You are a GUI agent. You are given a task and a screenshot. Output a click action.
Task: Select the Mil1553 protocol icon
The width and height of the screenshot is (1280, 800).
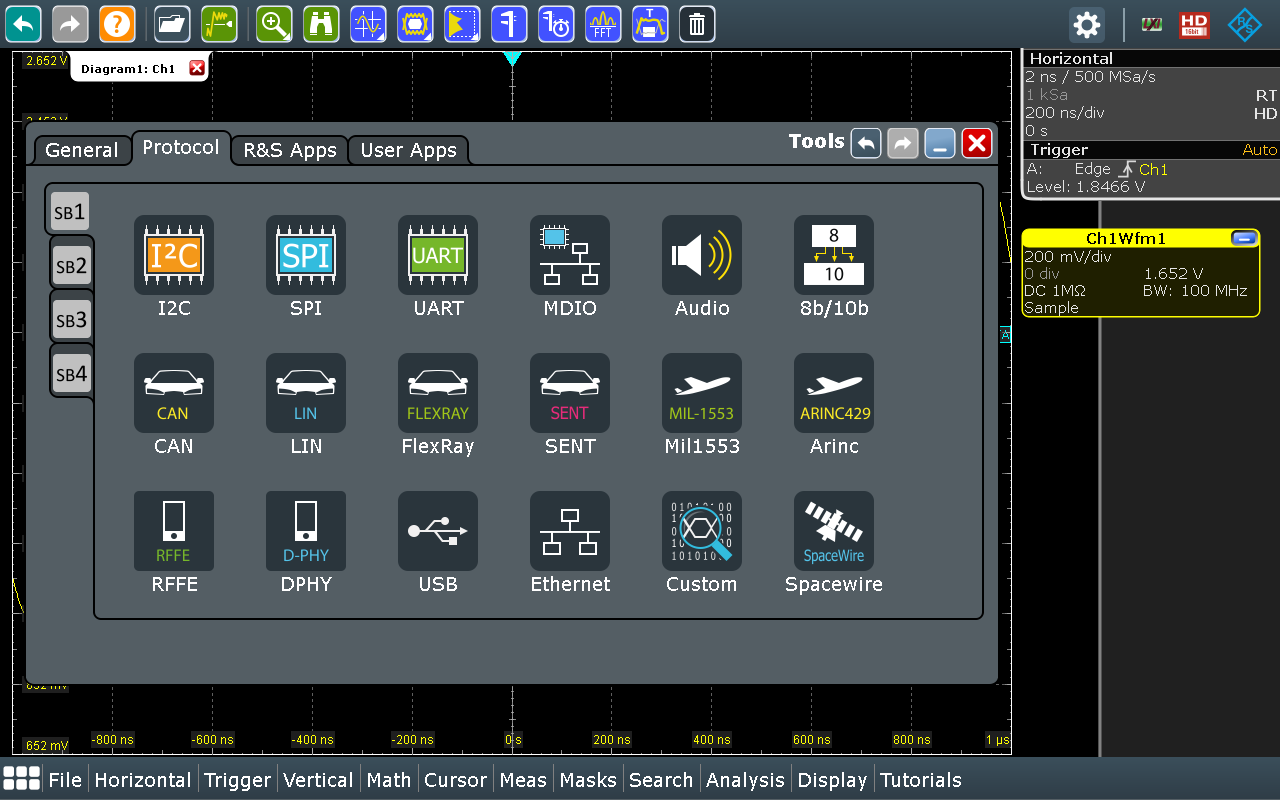point(702,394)
